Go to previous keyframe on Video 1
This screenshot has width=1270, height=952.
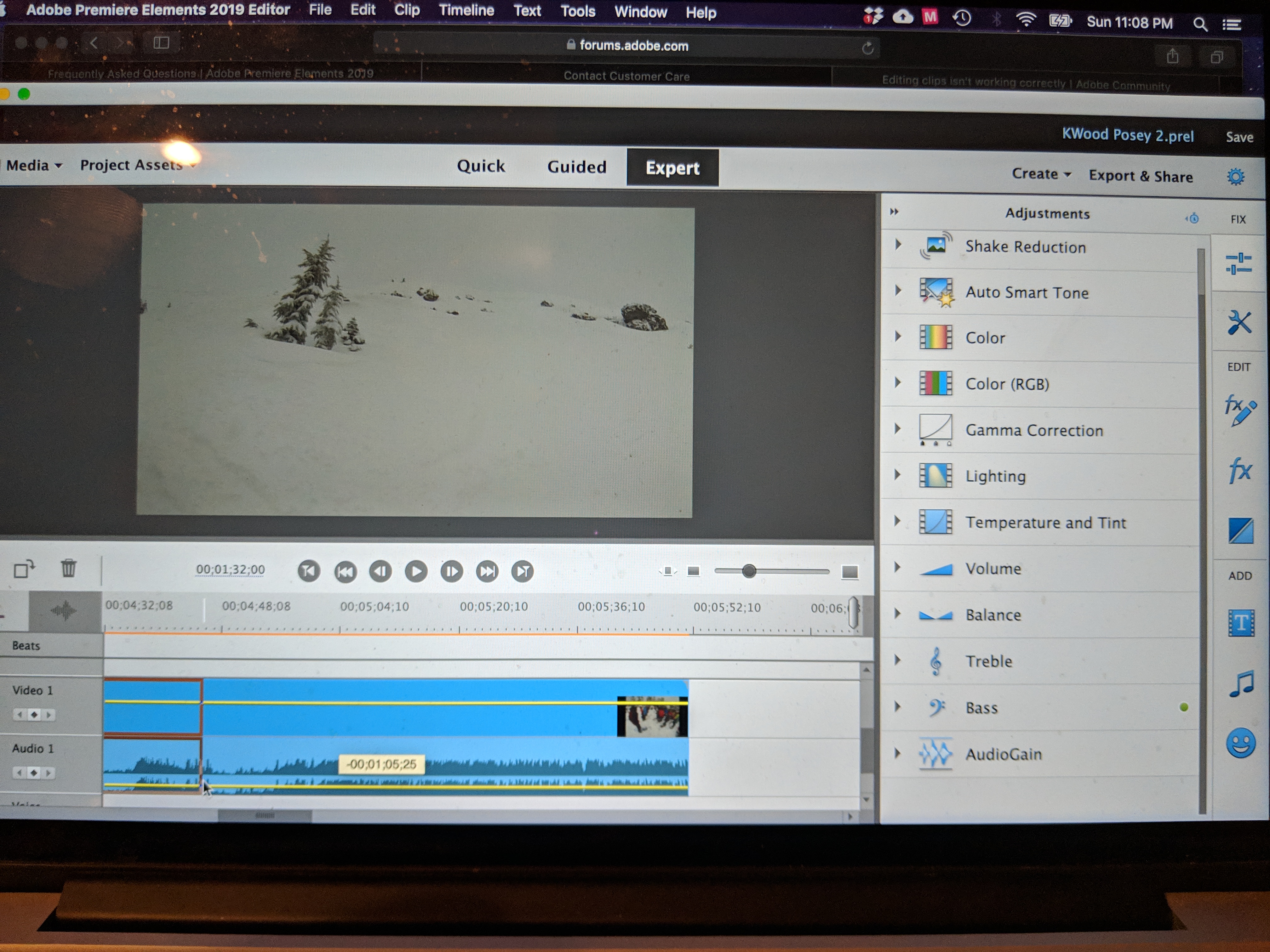pyautogui.click(x=20, y=714)
